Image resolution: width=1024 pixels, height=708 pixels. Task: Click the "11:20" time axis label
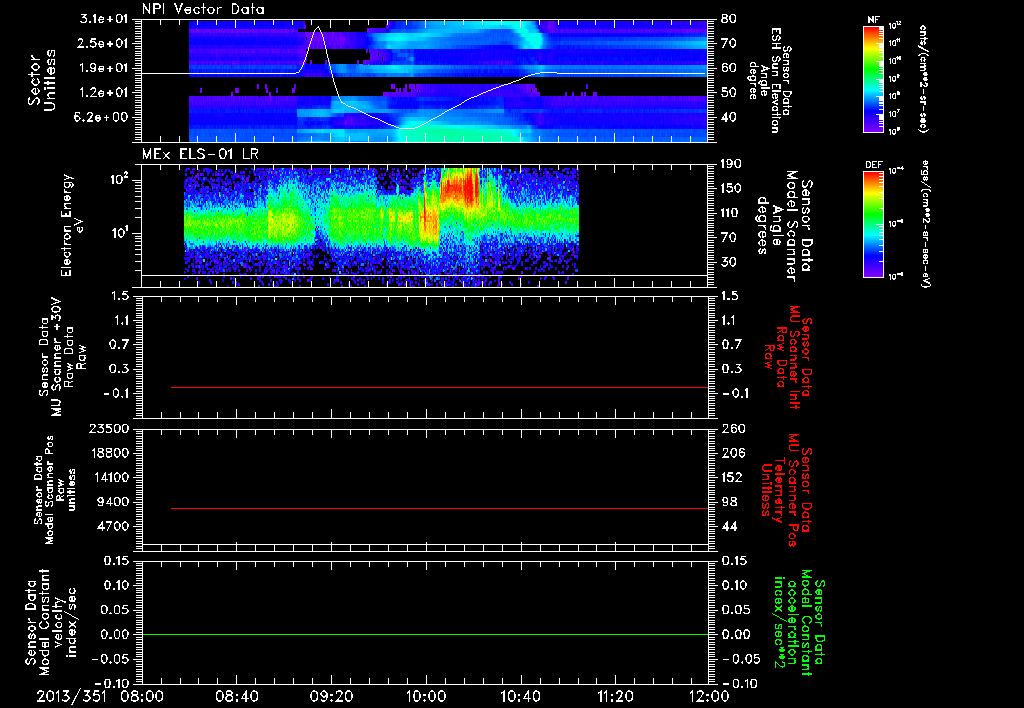[x=615, y=696]
